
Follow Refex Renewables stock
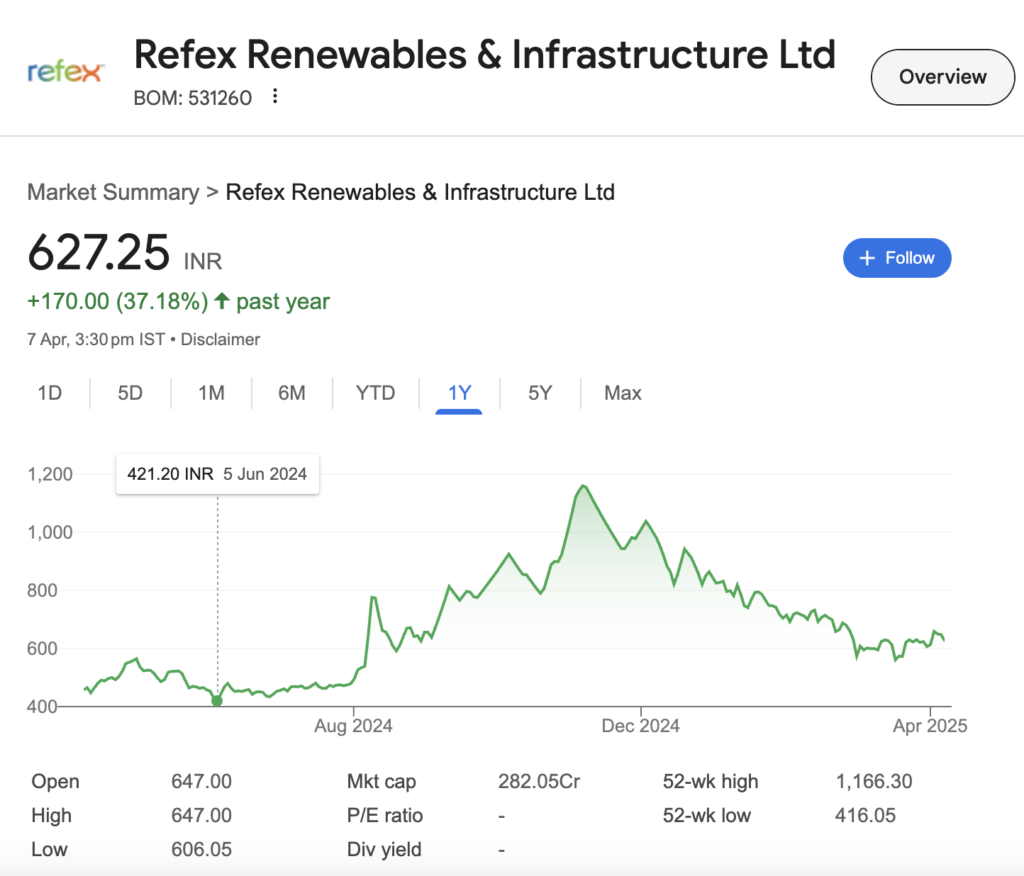pyautogui.click(x=897, y=258)
